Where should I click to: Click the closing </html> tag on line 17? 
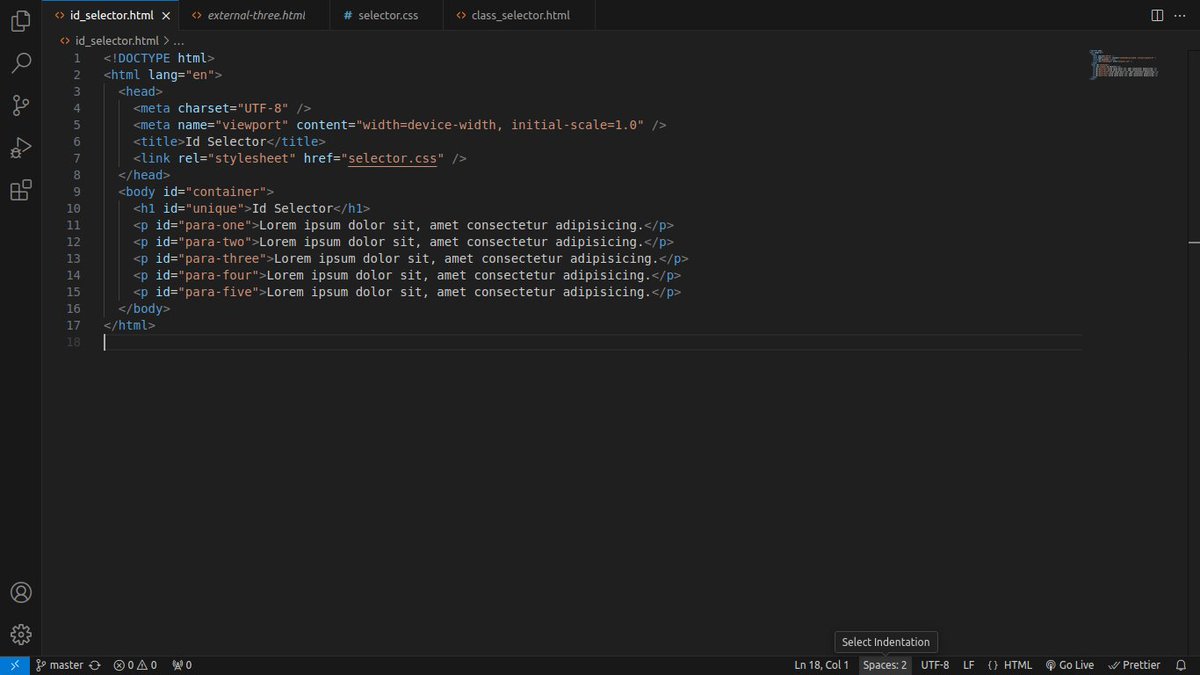coord(129,325)
